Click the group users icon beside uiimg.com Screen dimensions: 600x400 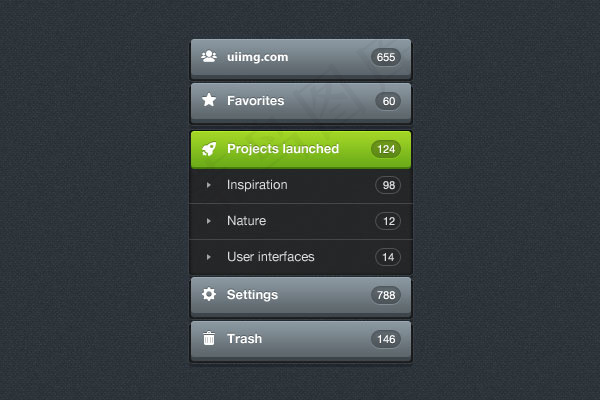[209, 57]
